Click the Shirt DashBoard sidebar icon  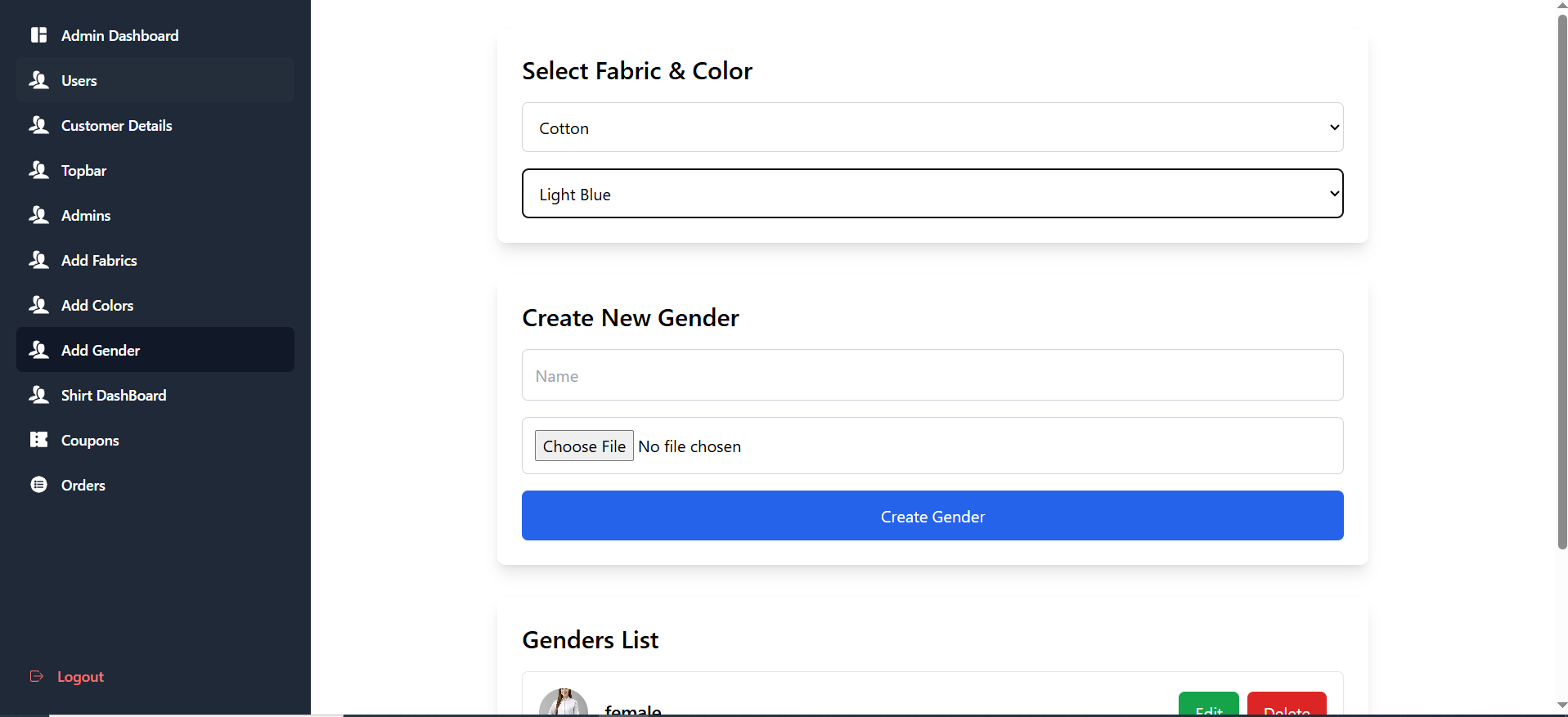coord(38,395)
